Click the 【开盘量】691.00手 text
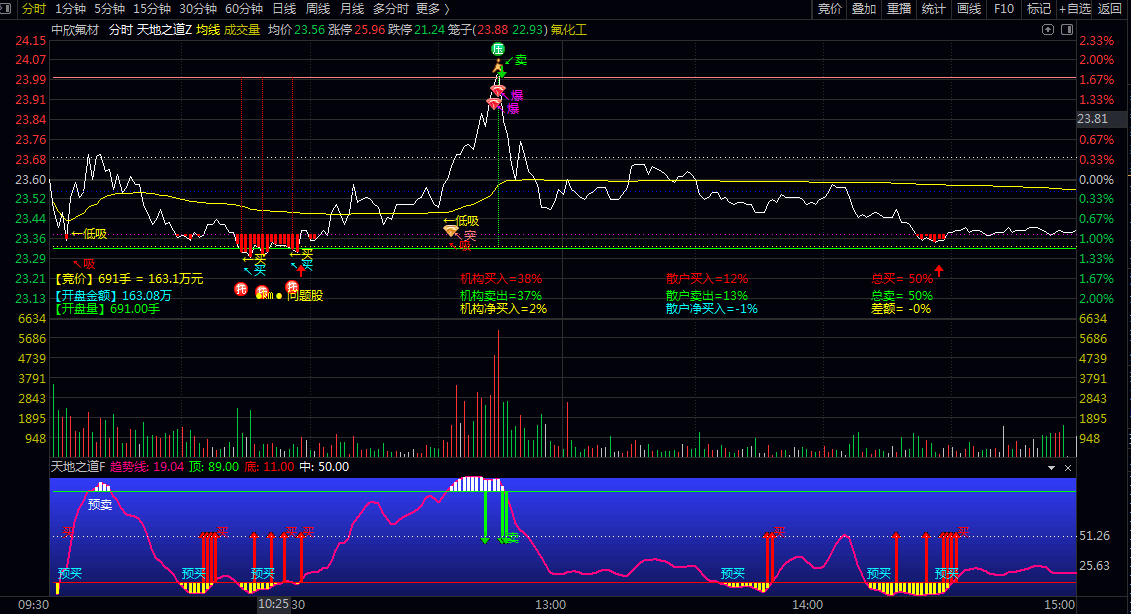Viewport: 1131px width, 614px height. pyautogui.click(x=106, y=309)
